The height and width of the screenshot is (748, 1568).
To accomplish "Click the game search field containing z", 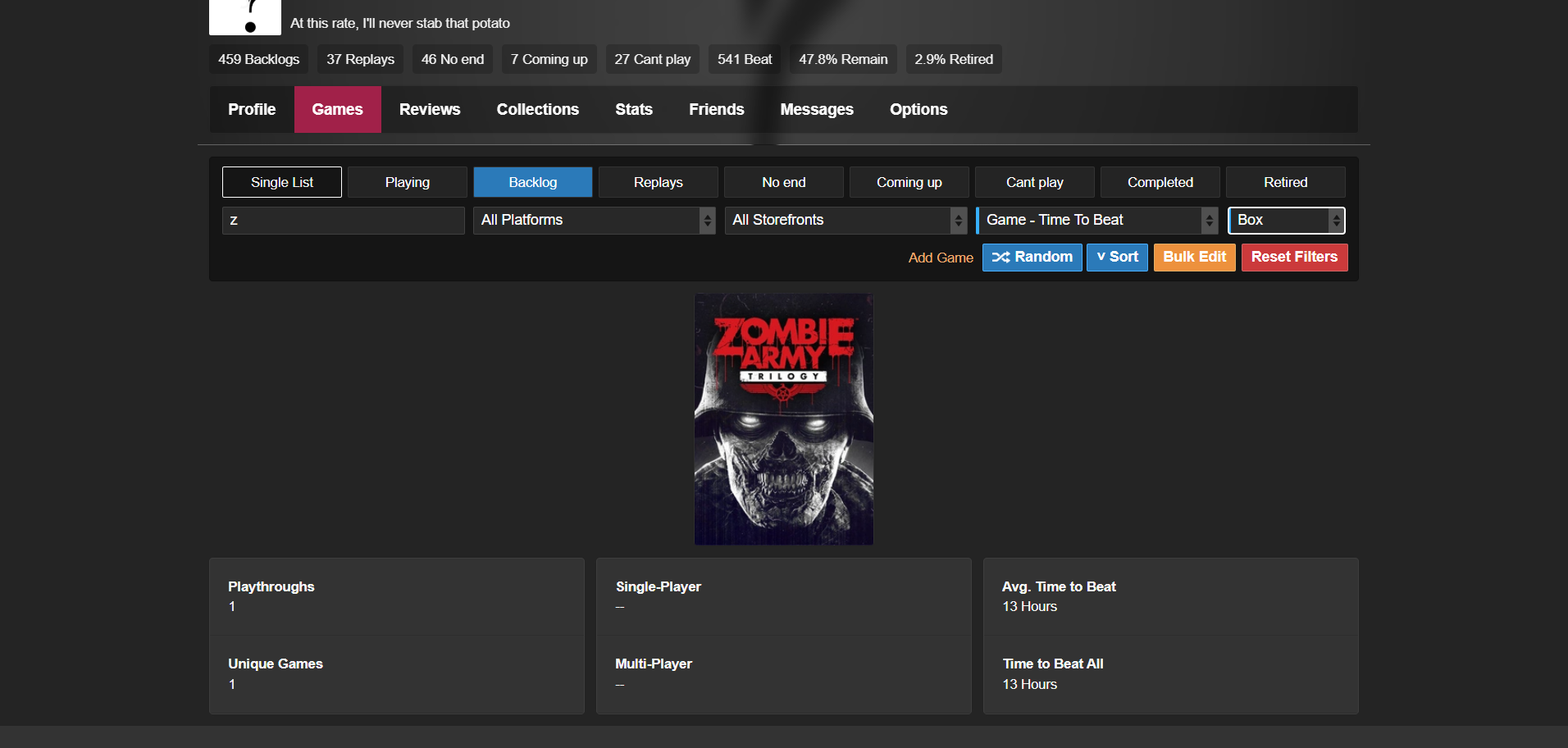I will (343, 220).
